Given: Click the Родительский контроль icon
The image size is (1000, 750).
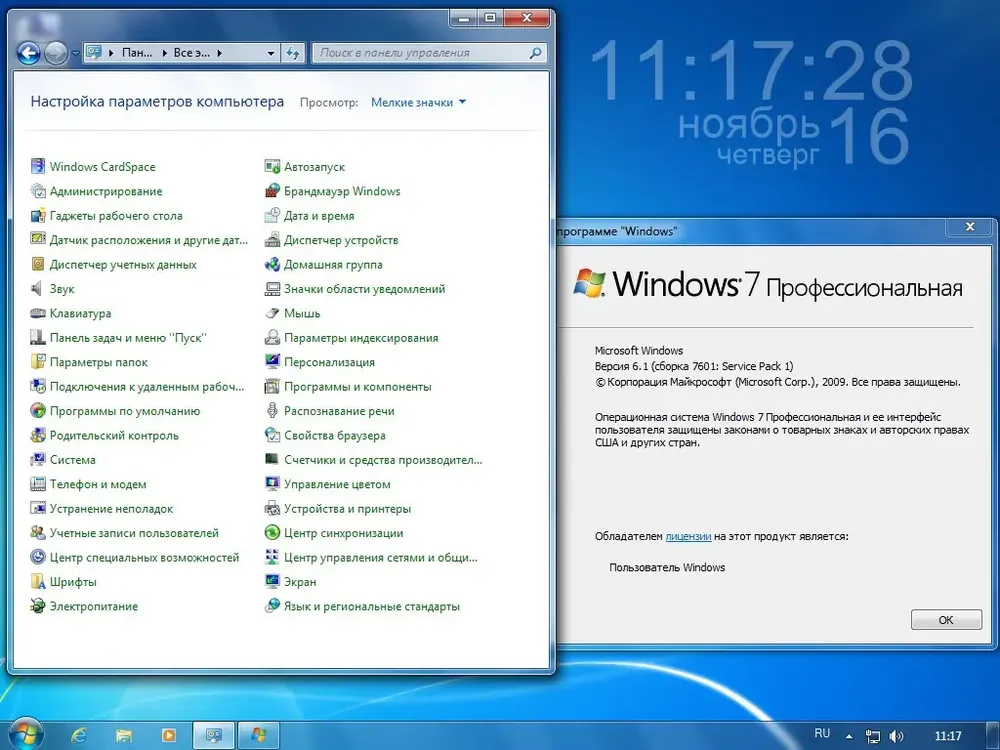Looking at the screenshot, I should [38, 435].
